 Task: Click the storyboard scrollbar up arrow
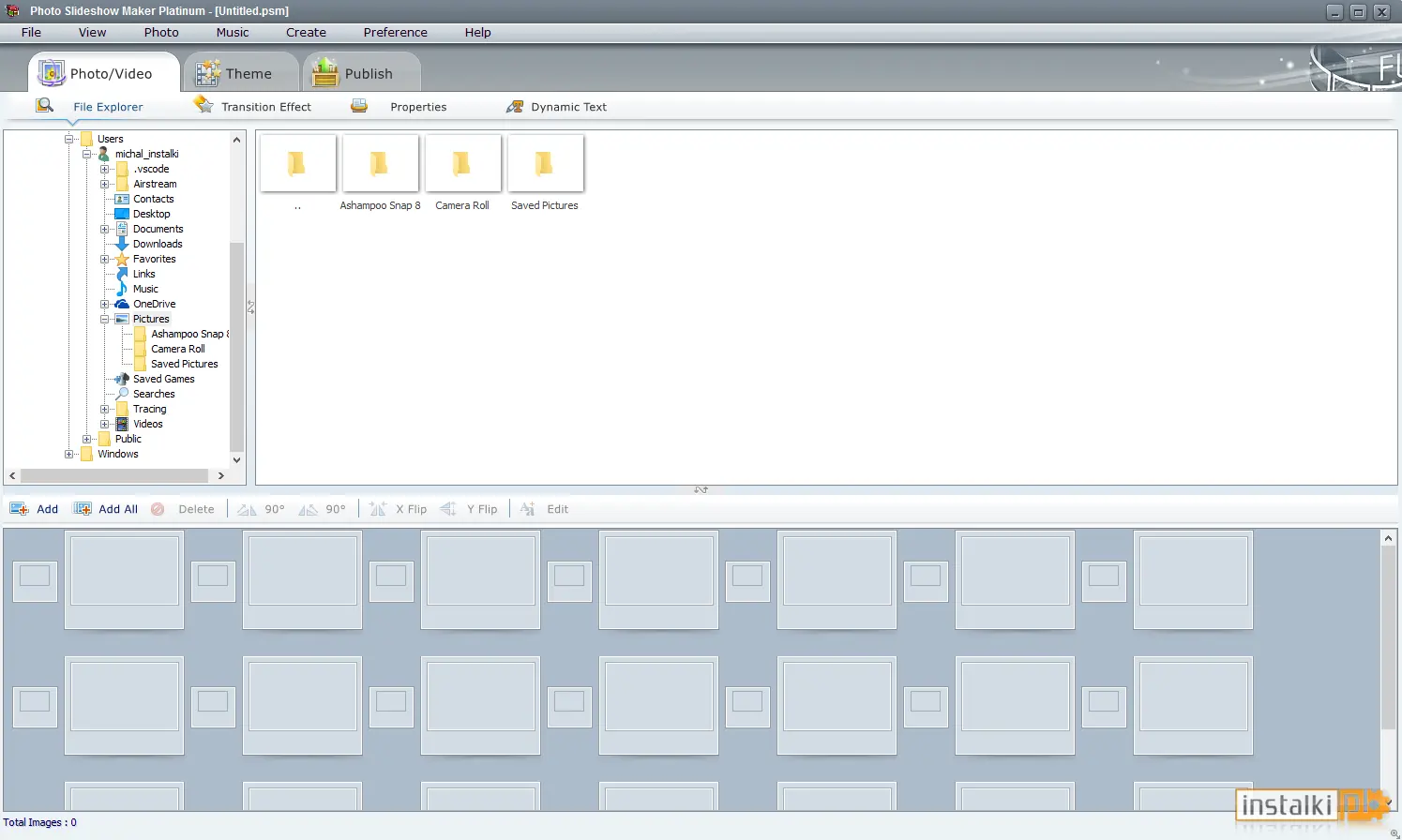[1389, 538]
